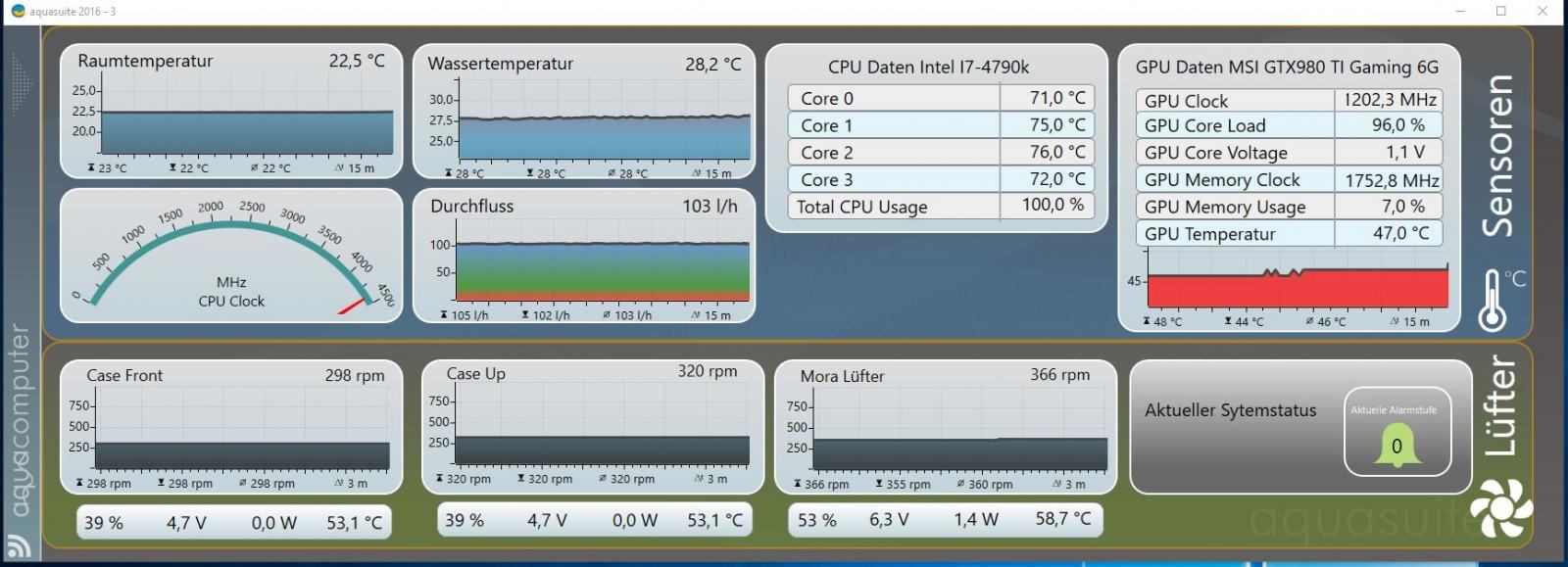This screenshot has height=567, width=1568.
Task: Click the min 44 °C stat under GPU chart
Action: point(1245,321)
